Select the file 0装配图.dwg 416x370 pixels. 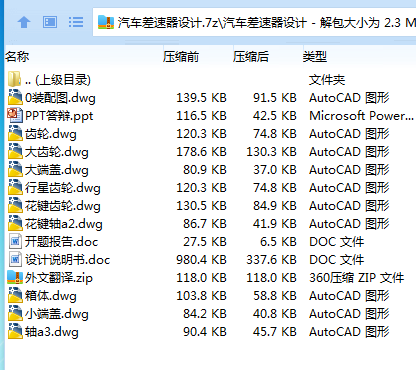(x=60, y=98)
